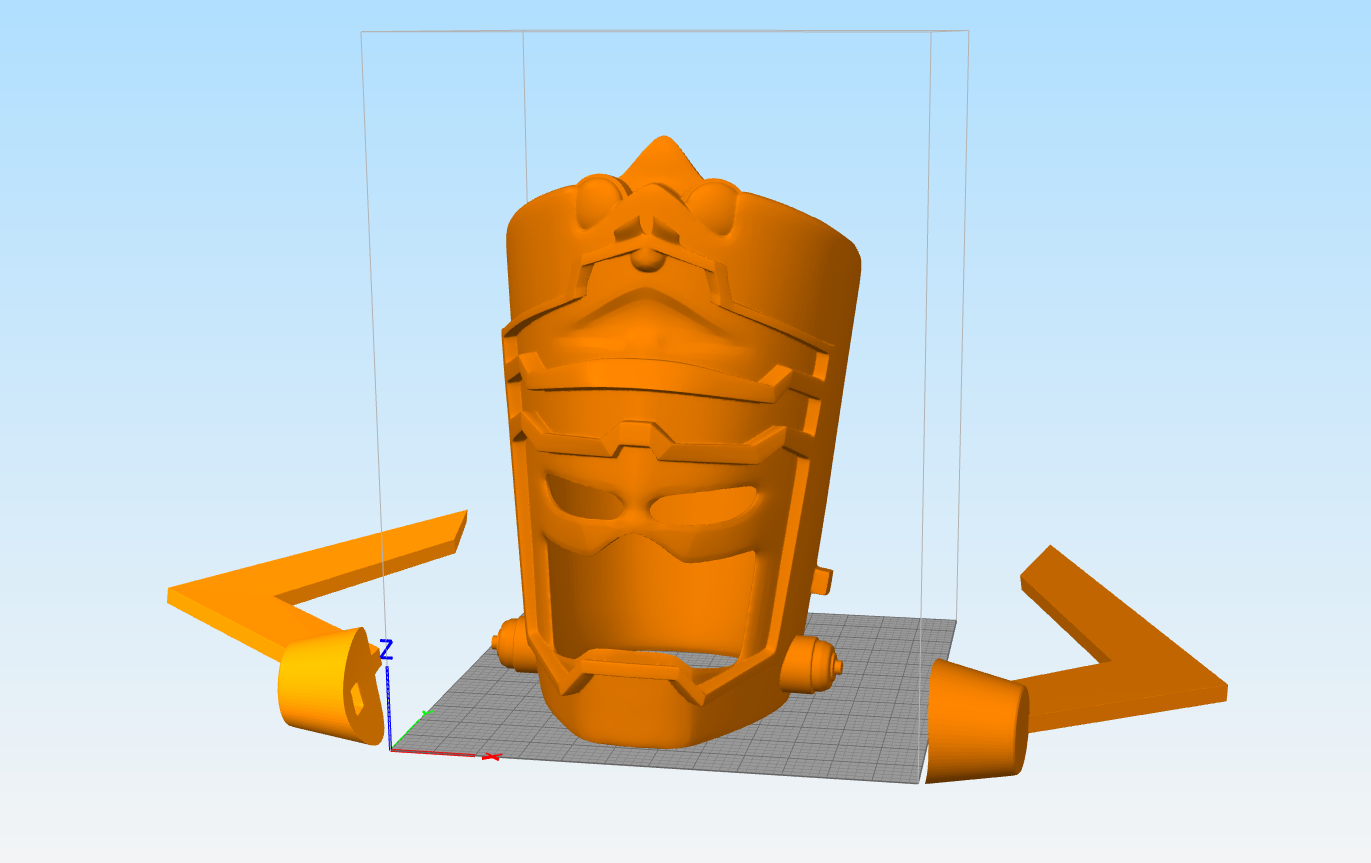Screen dimensions: 1371x863
Task: Click the blue Z axis label
Action: (386, 649)
